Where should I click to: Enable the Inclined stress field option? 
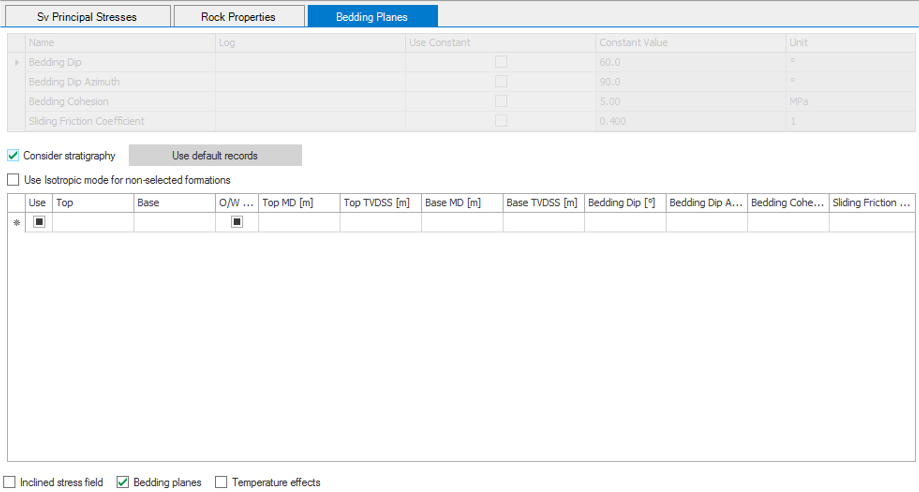coord(10,482)
